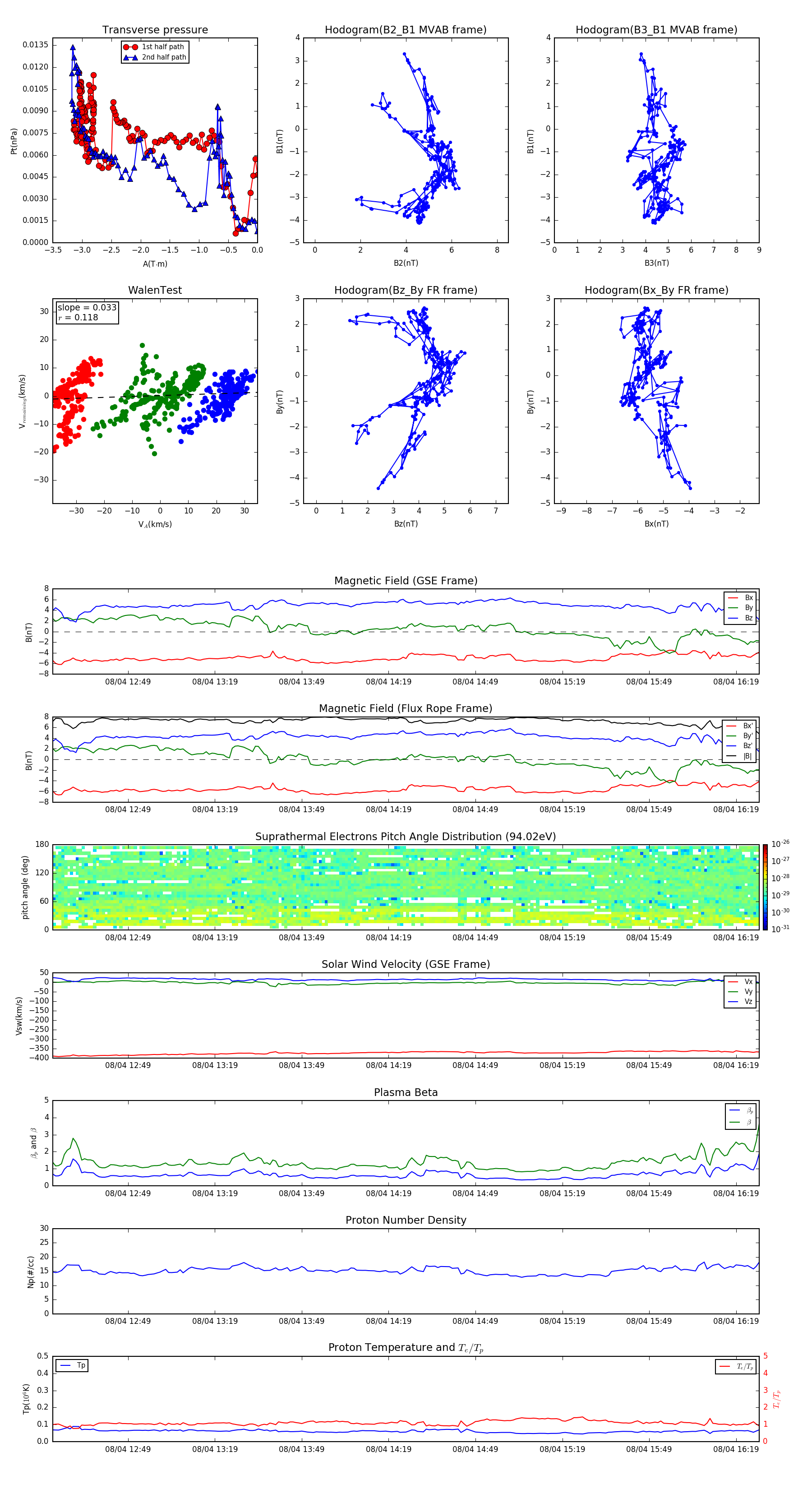Click the Magnetic Field (GSE Frame) title
The width and height of the screenshot is (812, 1489).
pos(406,581)
